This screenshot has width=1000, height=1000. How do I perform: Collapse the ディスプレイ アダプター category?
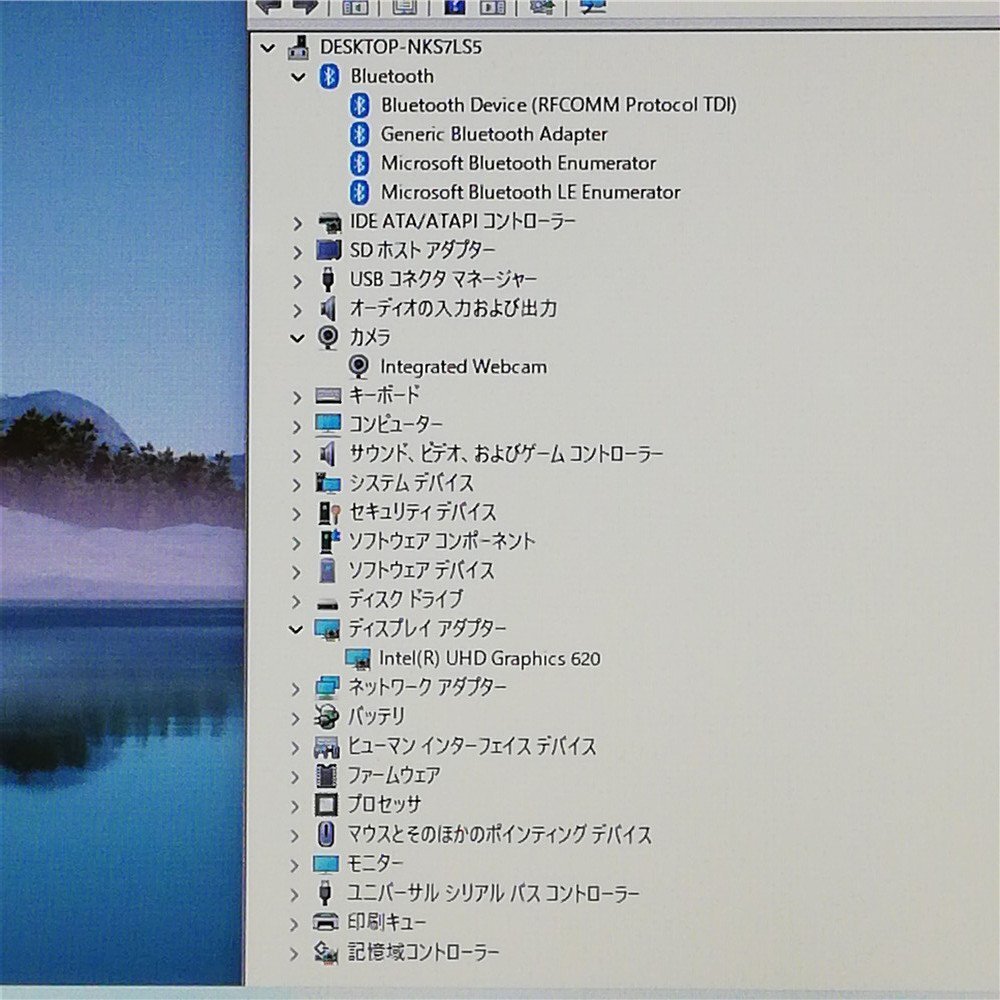coord(295,629)
